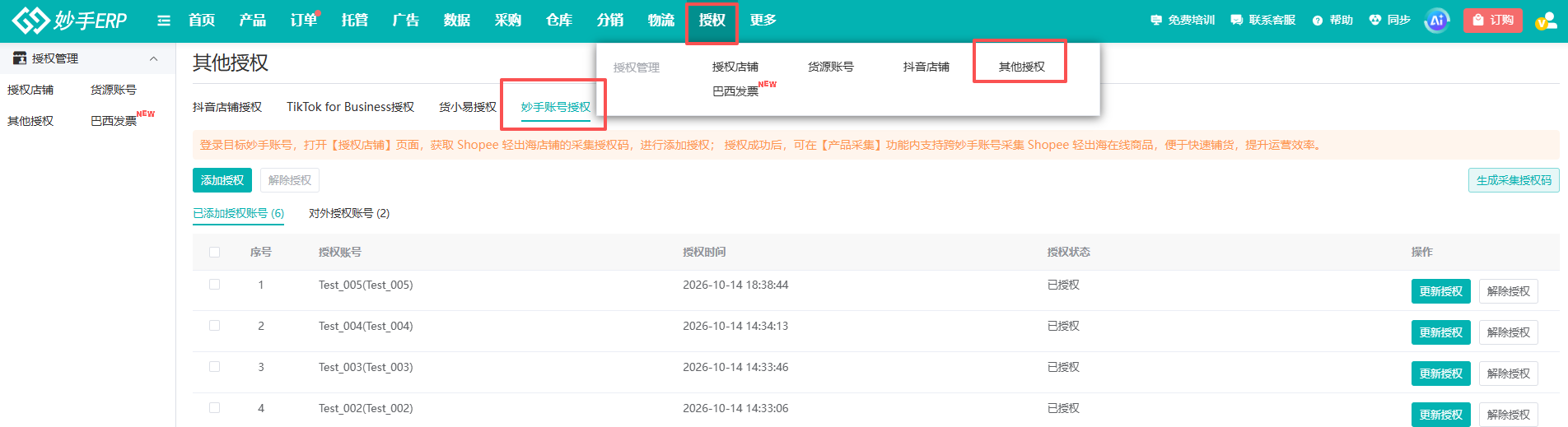The height and width of the screenshot is (427, 1568).
Task: Open the AI assistant icon
Action: [x=1436, y=21]
